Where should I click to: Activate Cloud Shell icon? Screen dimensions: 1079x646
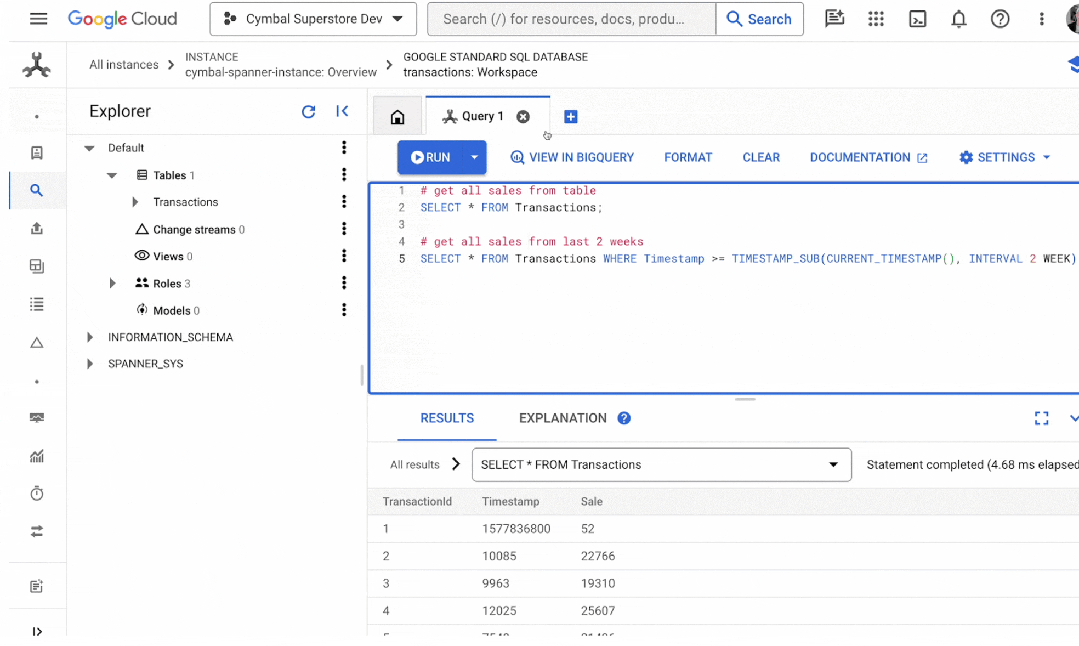(x=917, y=19)
